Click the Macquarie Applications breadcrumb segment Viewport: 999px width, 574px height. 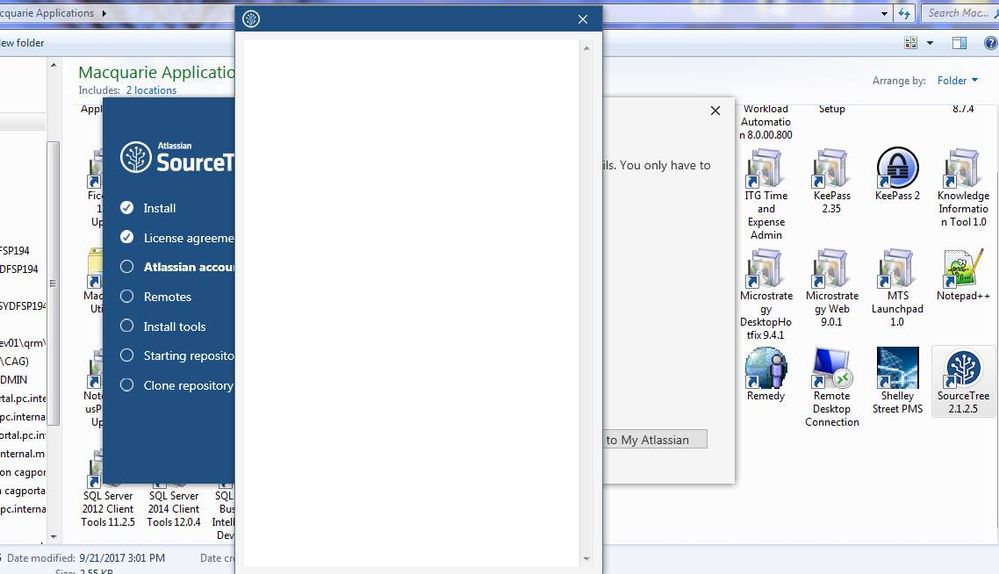pos(48,13)
